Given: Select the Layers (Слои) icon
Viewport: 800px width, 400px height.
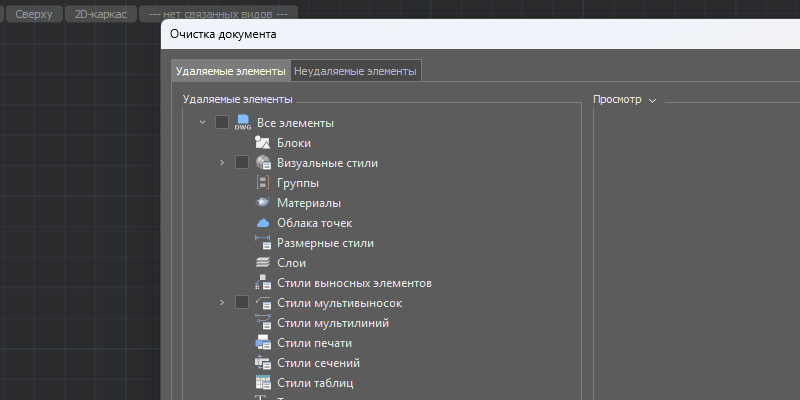Looking at the screenshot, I should coord(263,263).
